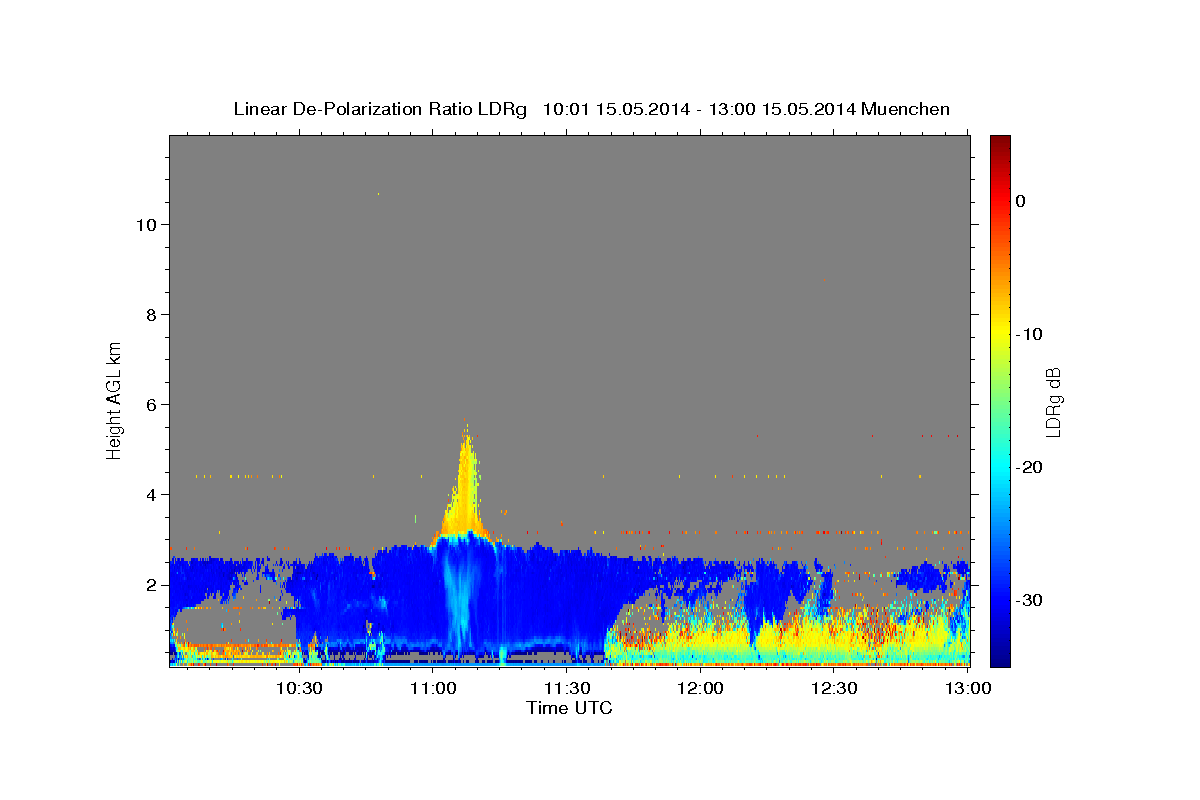Click the colorbar tick label 0
Screen dimensions: 1200x800
pyautogui.click(x=1021, y=201)
